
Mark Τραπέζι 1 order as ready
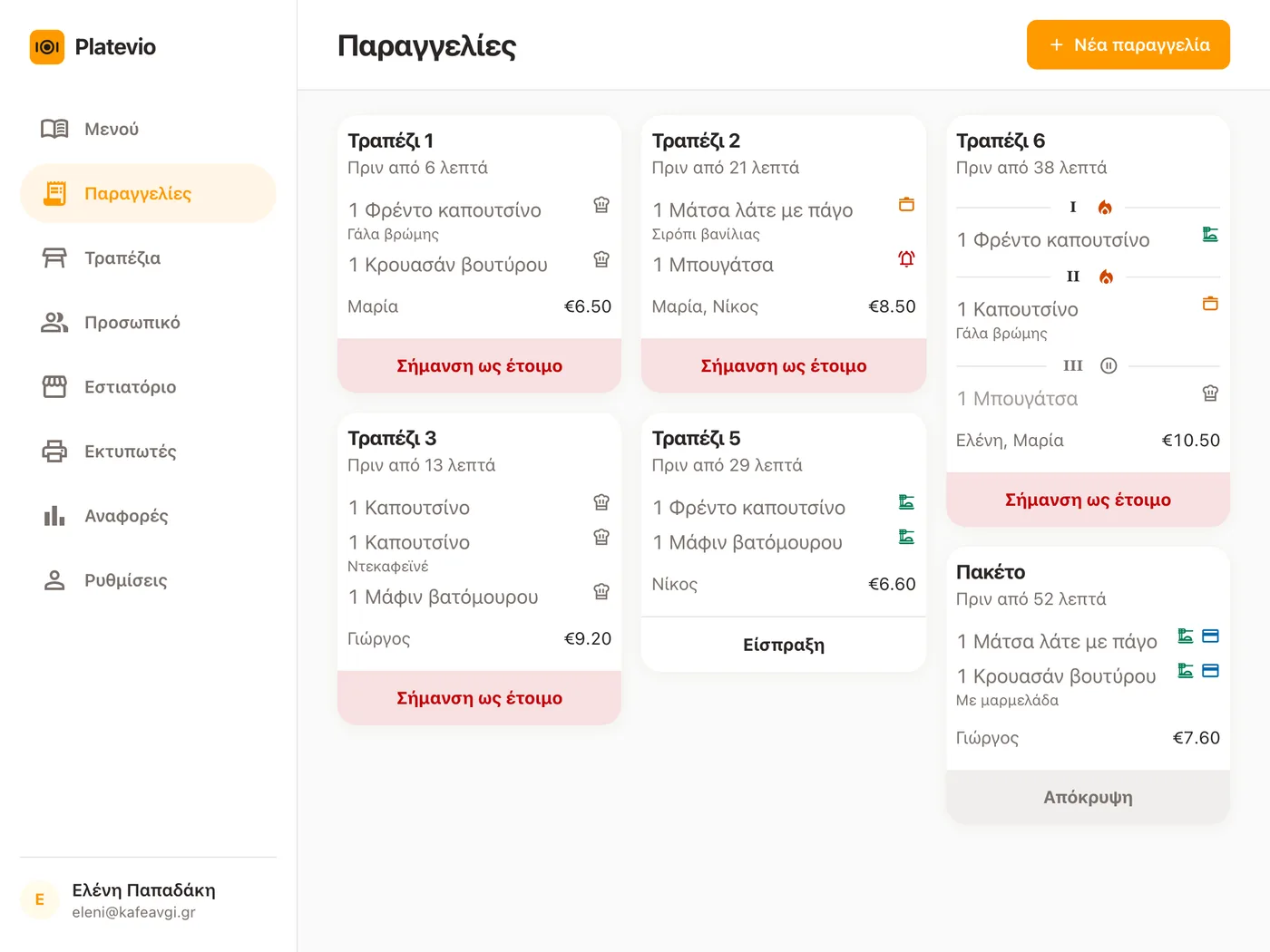pyautogui.click(x=479, y=365)
